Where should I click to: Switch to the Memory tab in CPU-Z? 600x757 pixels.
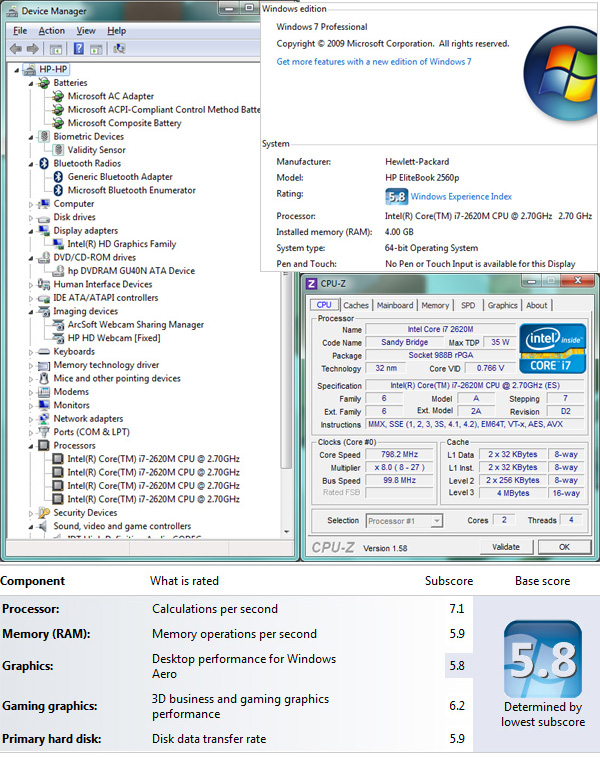click(435, 305)
